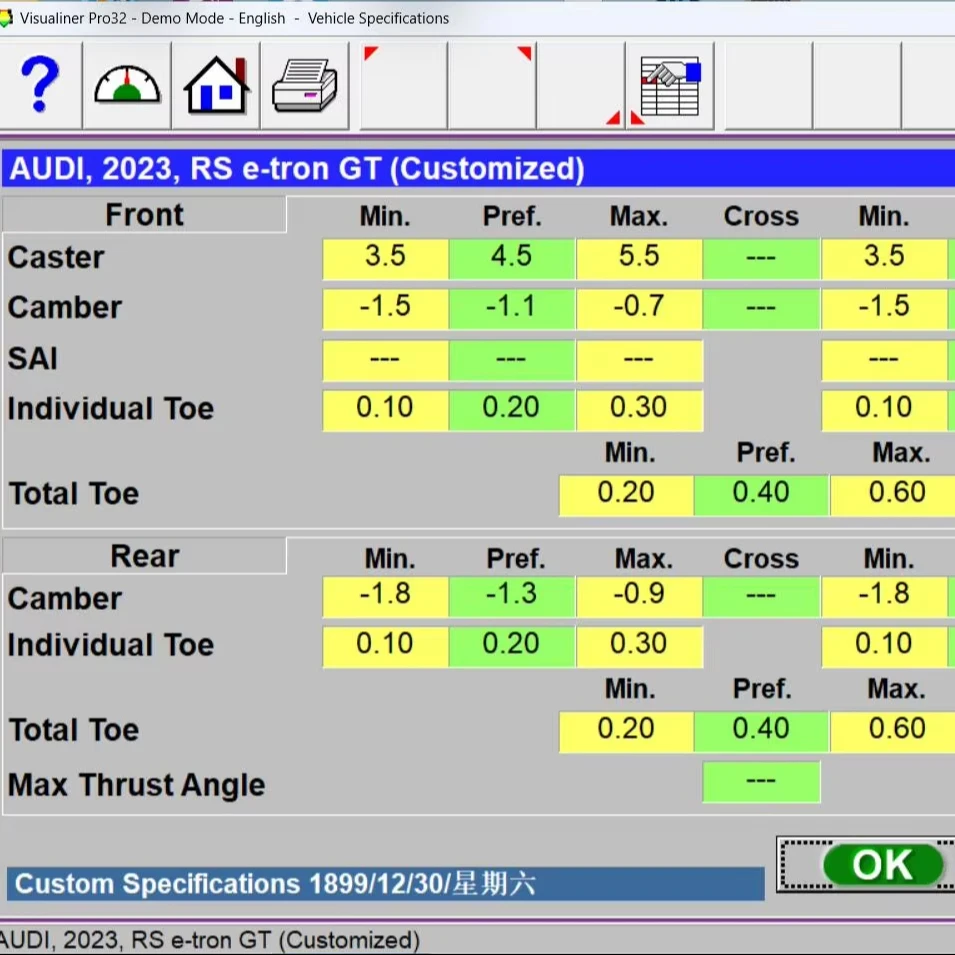Open Help using the question mark icon
This screenshot has height=955, width=955.
click(x=41, y=85)
